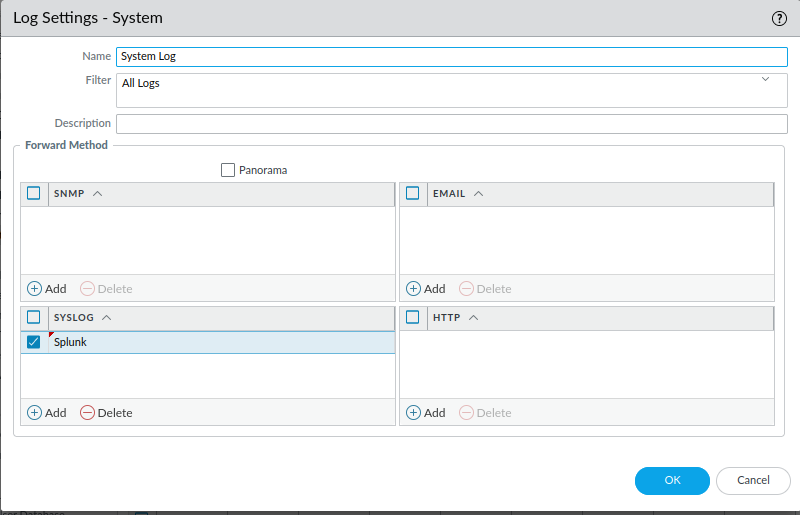This screenshot has width=800, height=515.
Task: Click into the Description field
Action: (x=452, y=124)
